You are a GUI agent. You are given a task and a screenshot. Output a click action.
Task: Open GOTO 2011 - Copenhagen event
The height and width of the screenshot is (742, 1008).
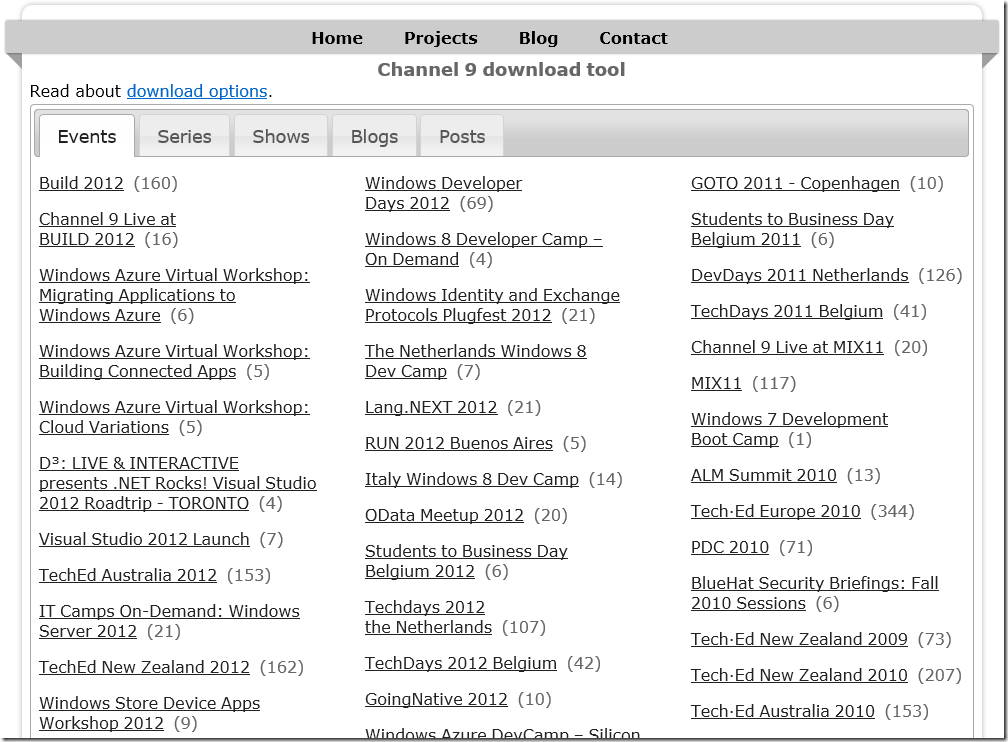pyautogui.click(x=795, y=183)
